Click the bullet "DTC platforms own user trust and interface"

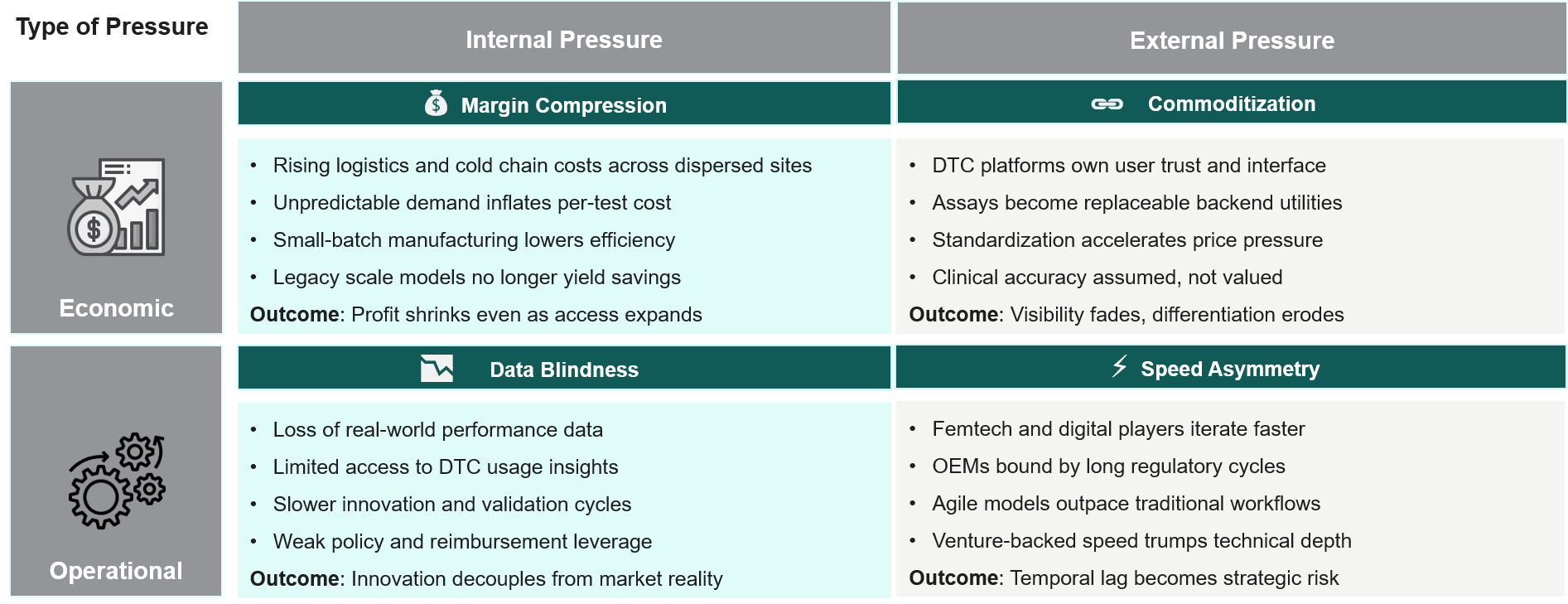(x=1128, y=166)
